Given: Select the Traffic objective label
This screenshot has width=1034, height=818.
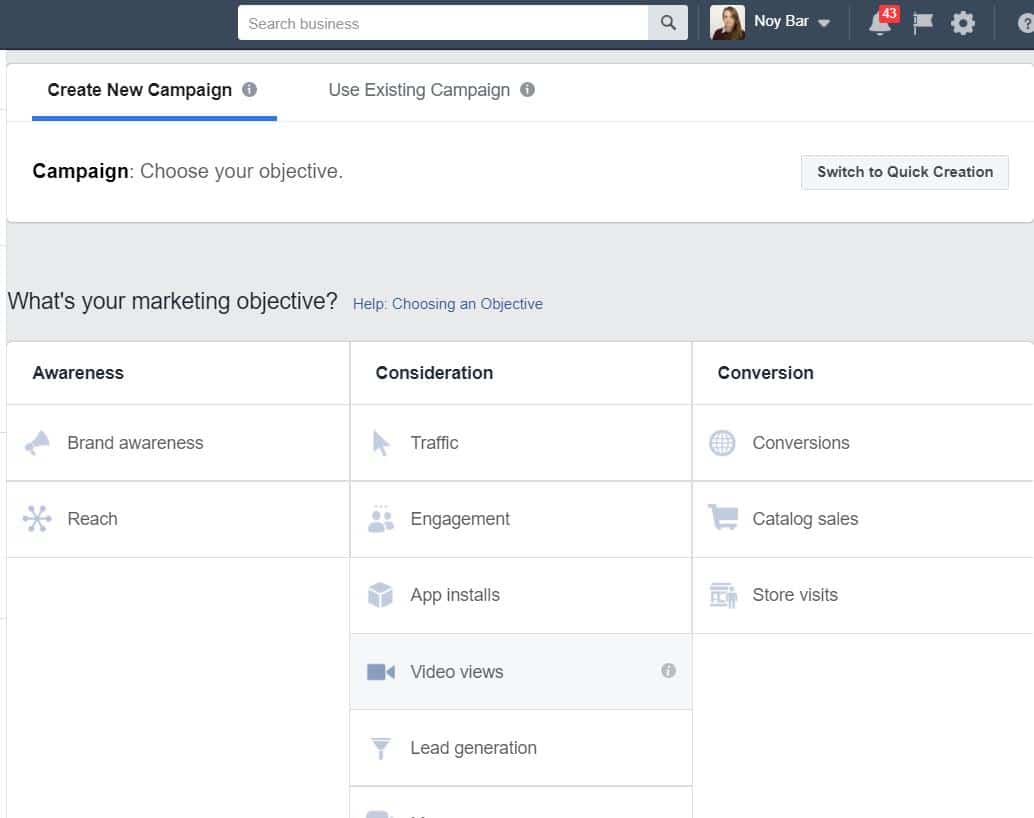Looking at the screenshot, I should [x=435, y=443].
